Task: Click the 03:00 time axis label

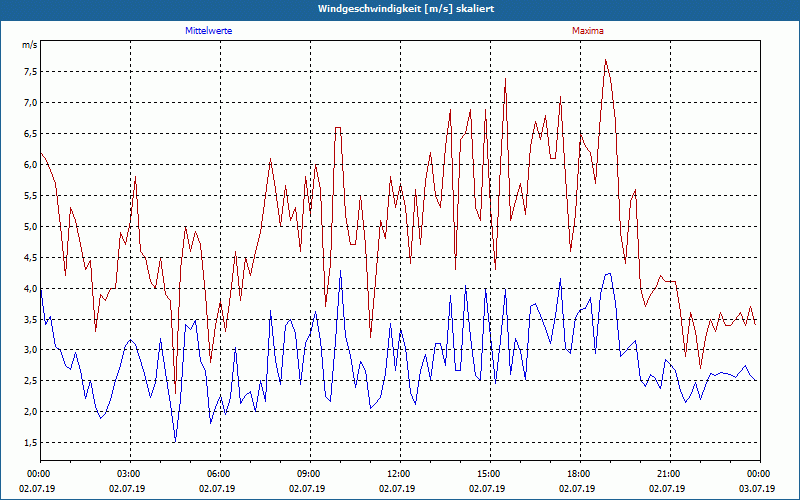Action: click(x=131, y=474)
